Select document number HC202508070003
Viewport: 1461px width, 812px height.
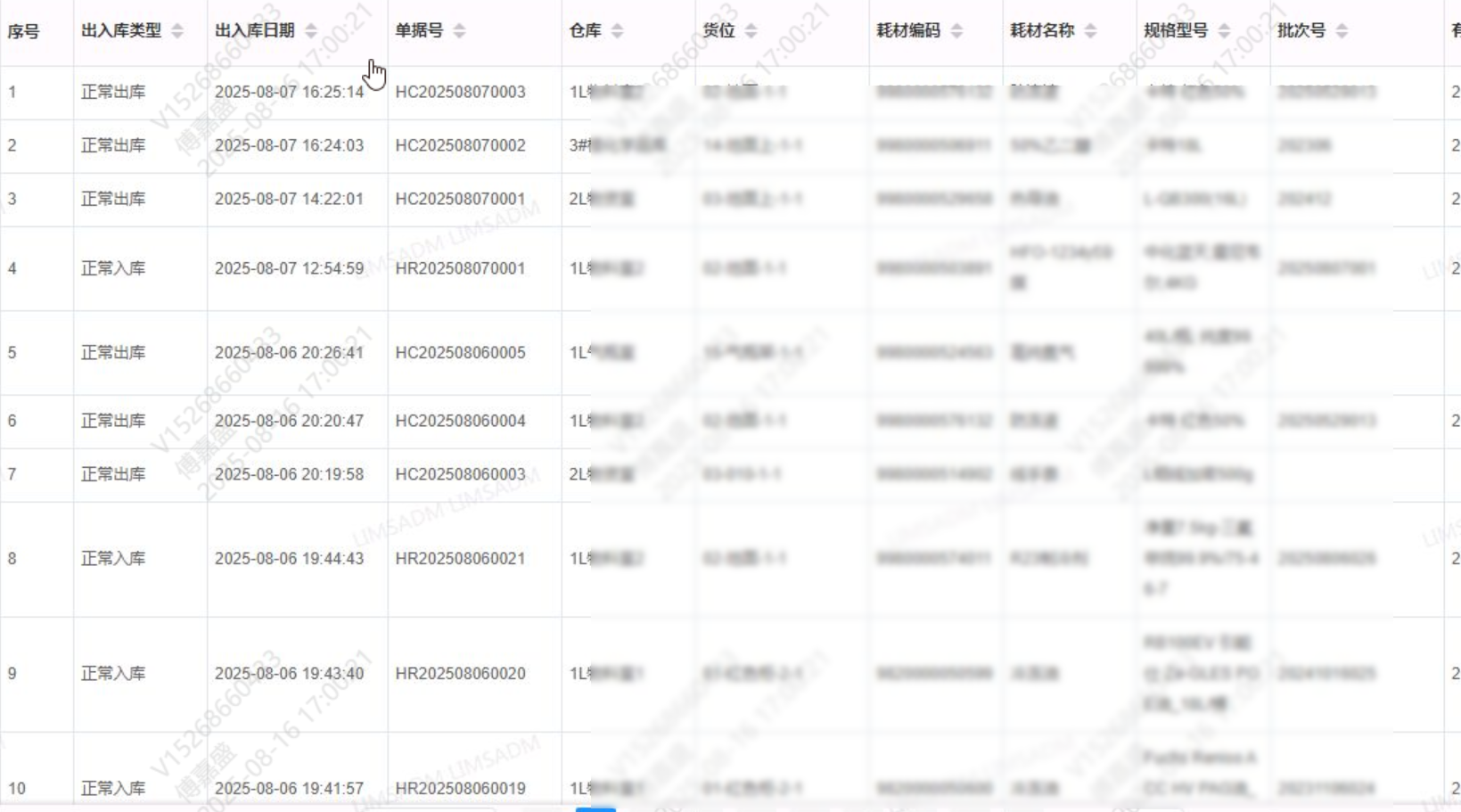[460, 92]
